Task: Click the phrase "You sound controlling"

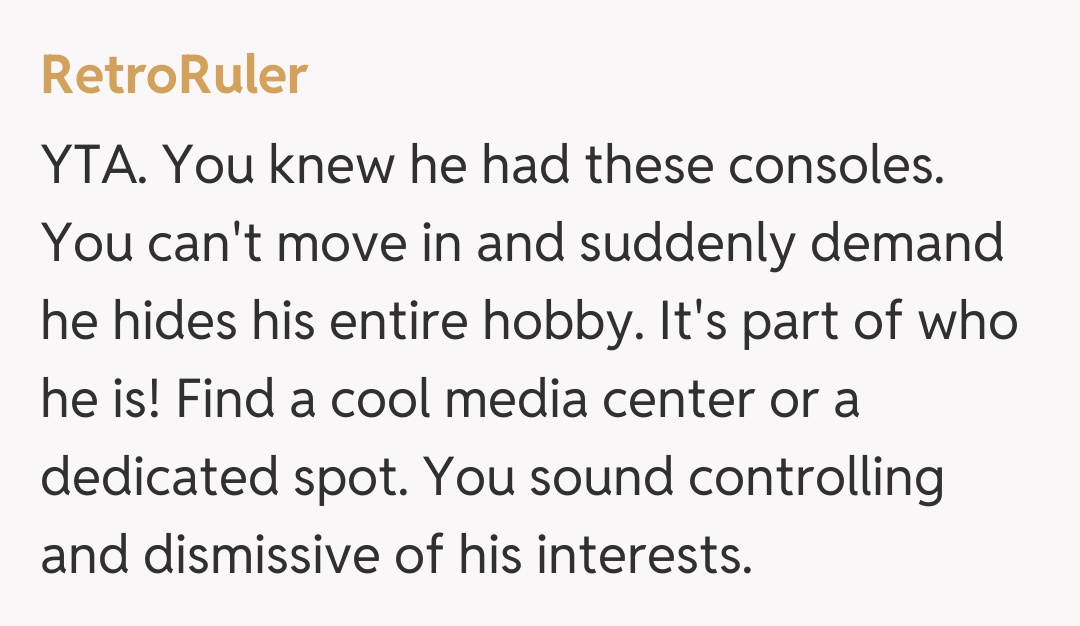Action: [684, 478]
